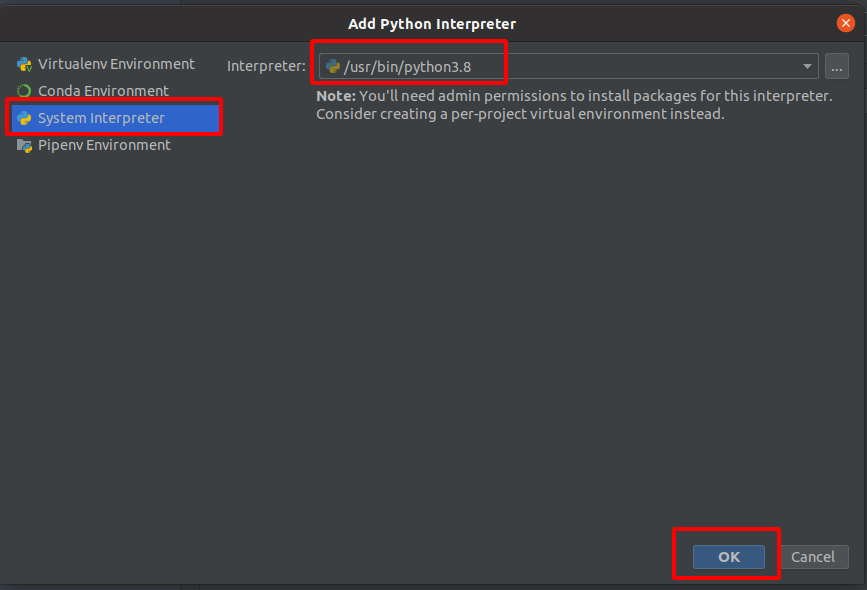Viewport: 867px width, 590px height.
Task: Choose the System Interpreter entry
Action: pos(101,118)
